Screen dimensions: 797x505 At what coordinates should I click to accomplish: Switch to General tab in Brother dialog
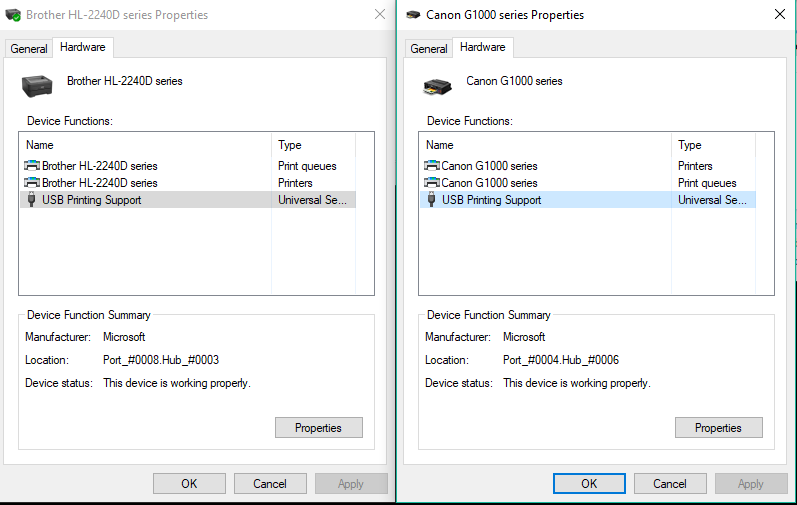[29, 49]
